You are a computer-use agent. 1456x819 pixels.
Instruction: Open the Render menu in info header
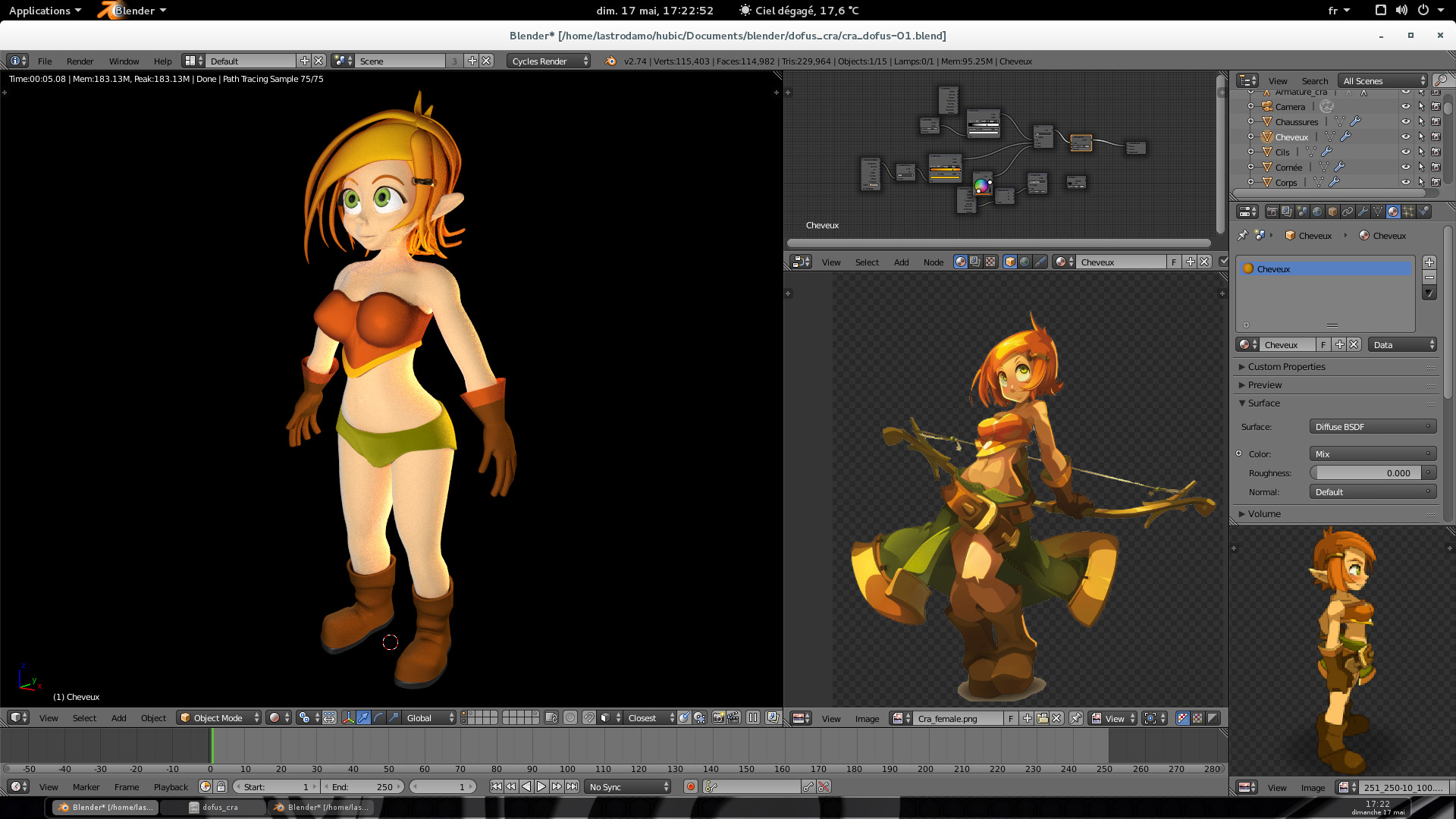[x=80, y=61]
